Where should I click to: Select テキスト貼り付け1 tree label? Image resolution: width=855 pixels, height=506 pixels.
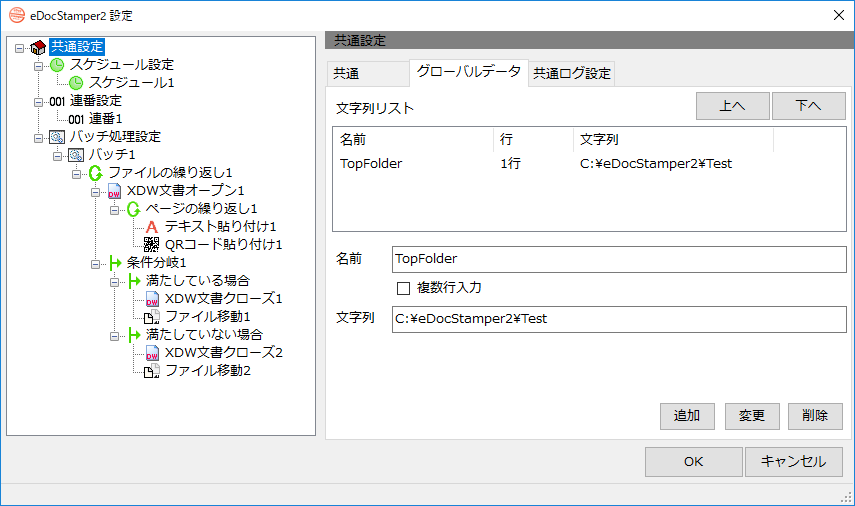pos(221,227)
